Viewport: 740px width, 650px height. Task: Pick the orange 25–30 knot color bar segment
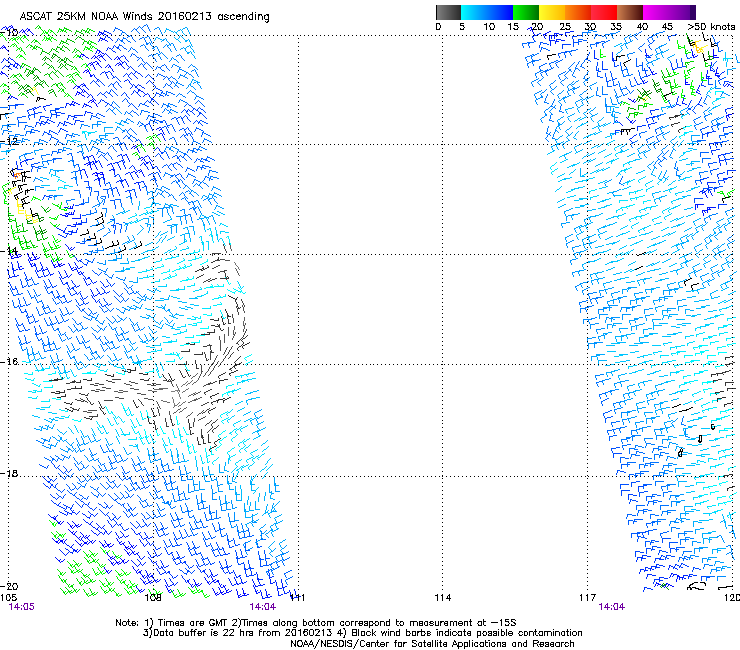pos(578,12)
